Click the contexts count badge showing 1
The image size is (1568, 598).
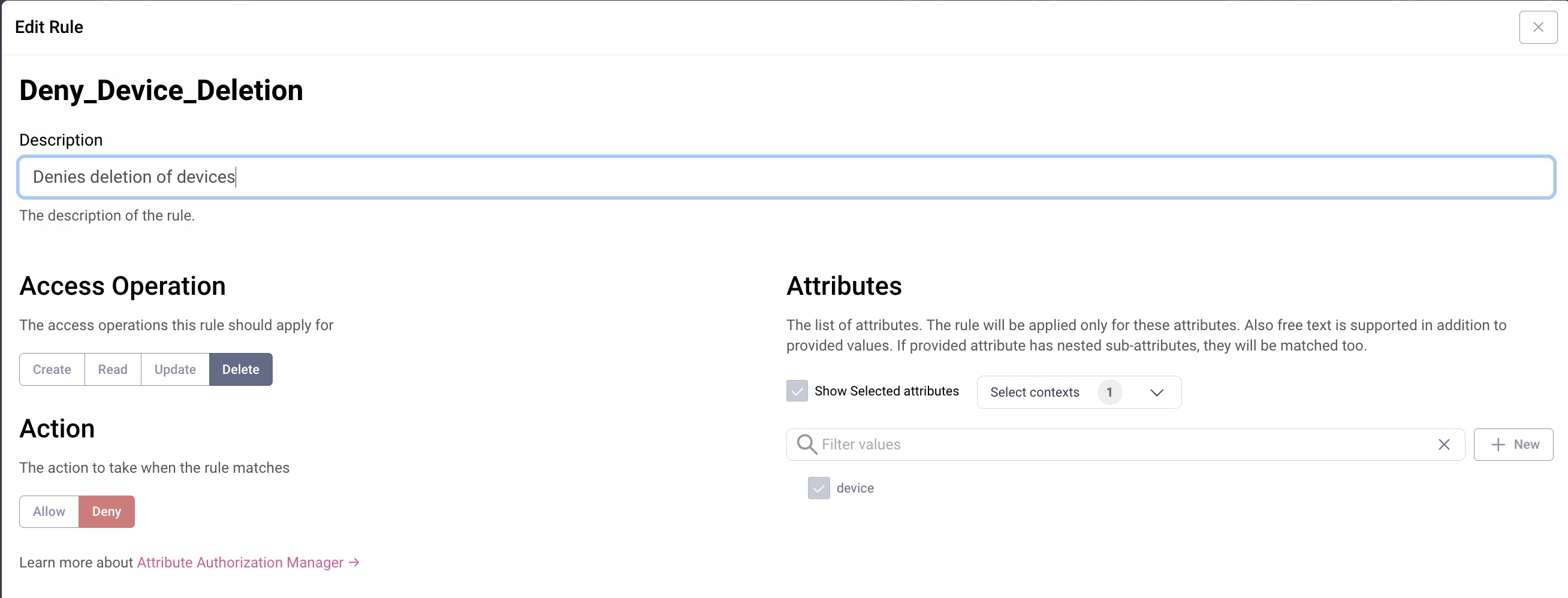coord(1109,392)
